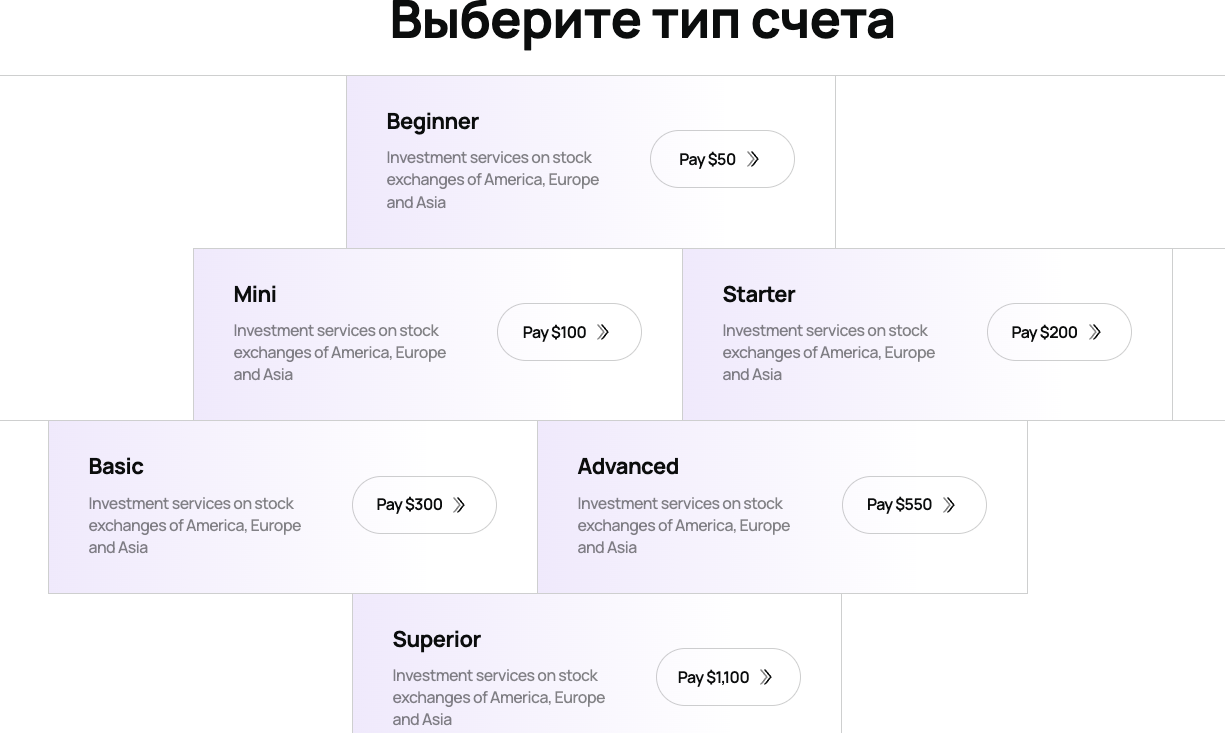Click the double-chevron icon beside Pay $300

[x=459, y=505]
